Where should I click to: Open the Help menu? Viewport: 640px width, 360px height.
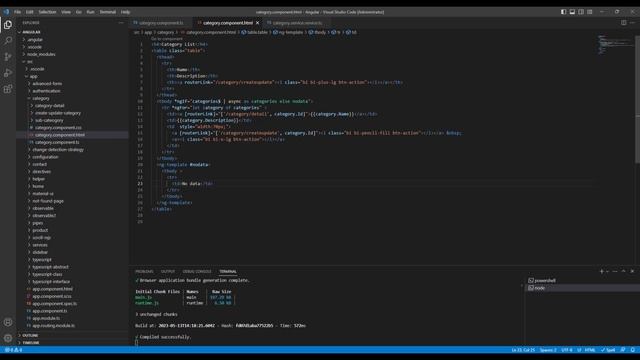pyautogui.click(x=126, y=12)
